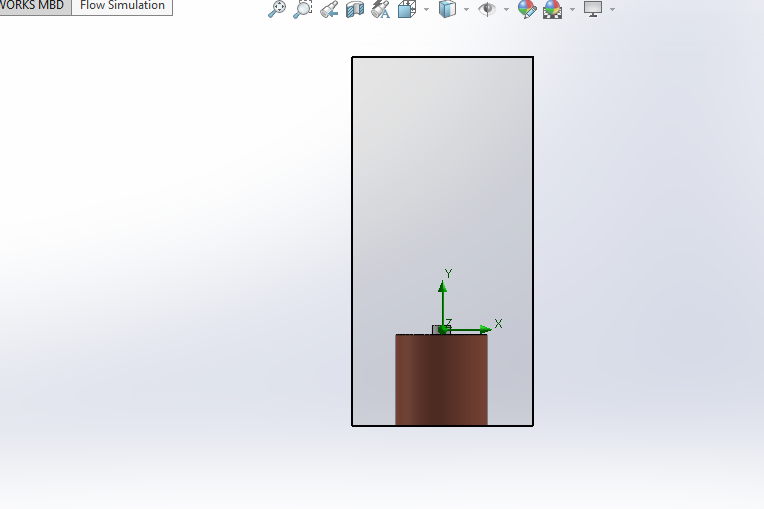Expand the View Orientation dropdown arrow
764x509 pixels.
coord(426,9)
